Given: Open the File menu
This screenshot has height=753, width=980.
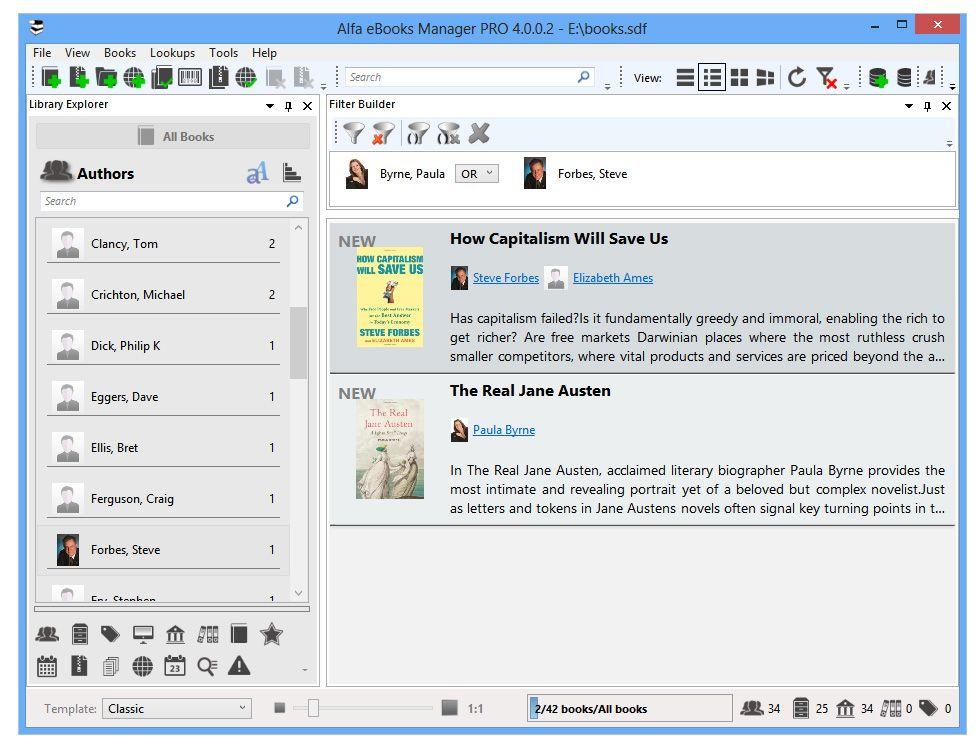Looking at the screenshot, I should (x=42, y=53).
